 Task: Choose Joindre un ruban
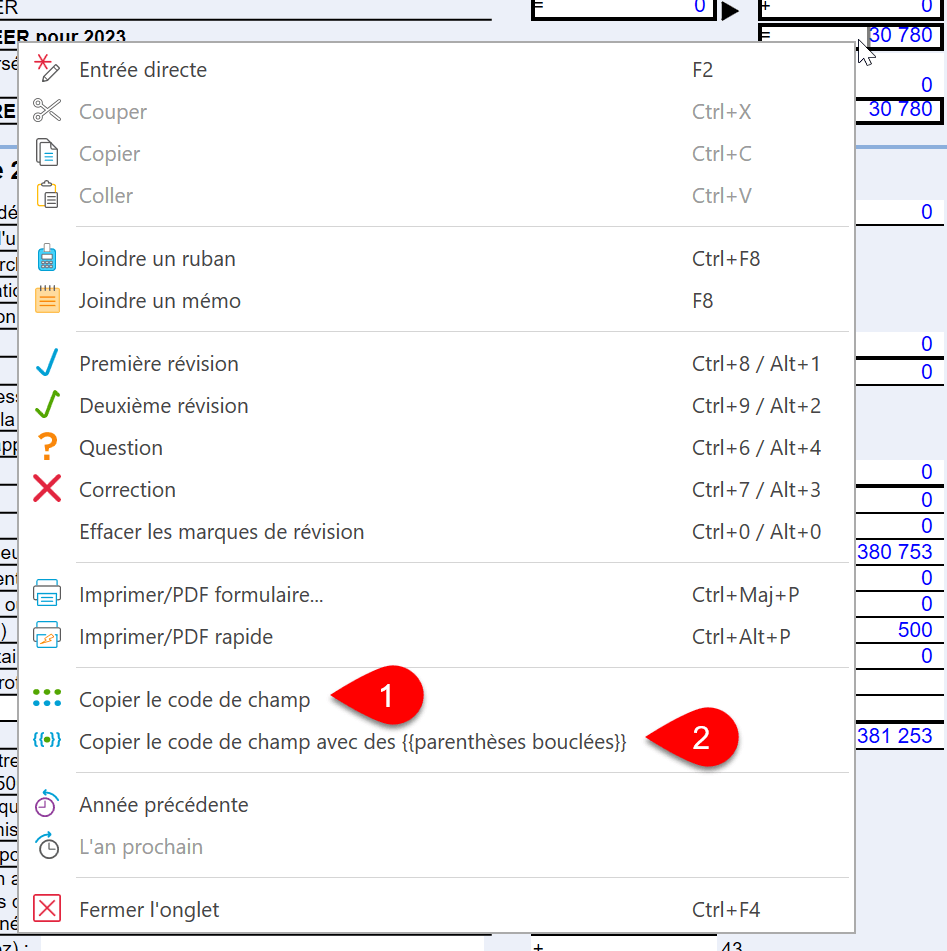[x=436, y=258]
